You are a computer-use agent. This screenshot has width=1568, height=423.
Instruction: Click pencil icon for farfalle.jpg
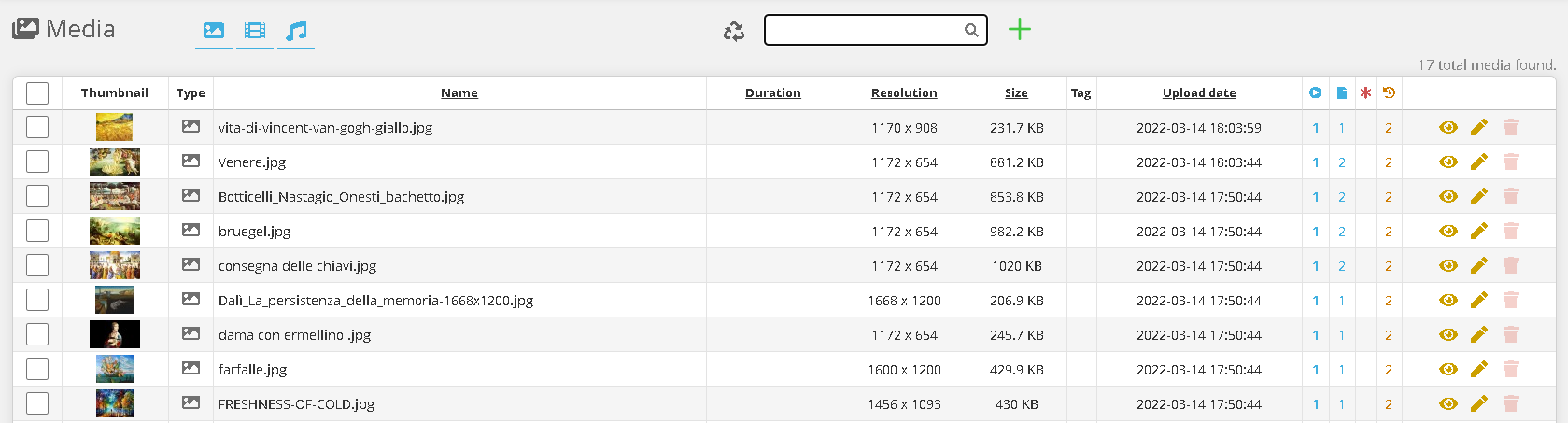point(1479,370)
